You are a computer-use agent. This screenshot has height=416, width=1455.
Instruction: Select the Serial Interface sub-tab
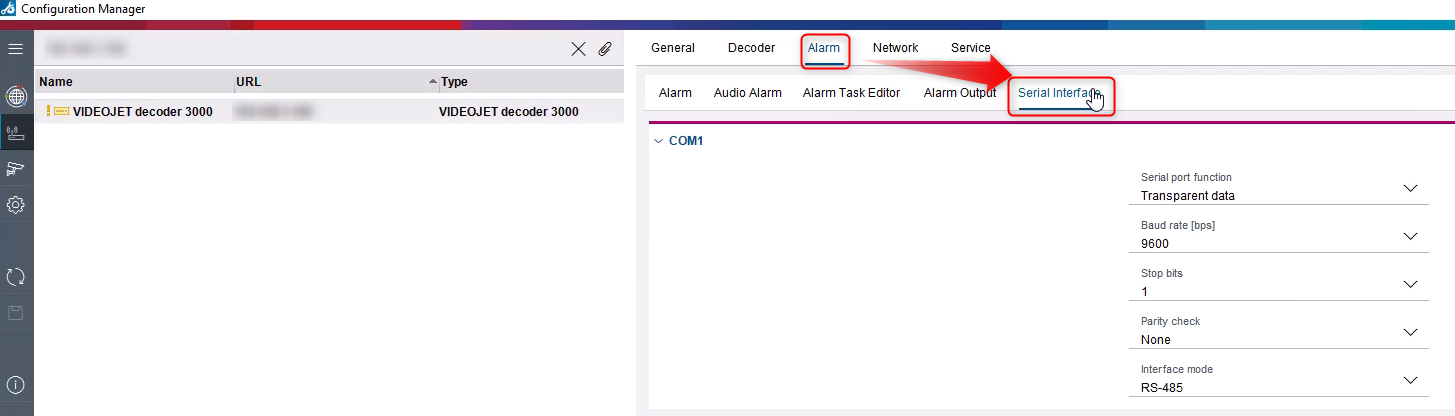point(1060,93)
